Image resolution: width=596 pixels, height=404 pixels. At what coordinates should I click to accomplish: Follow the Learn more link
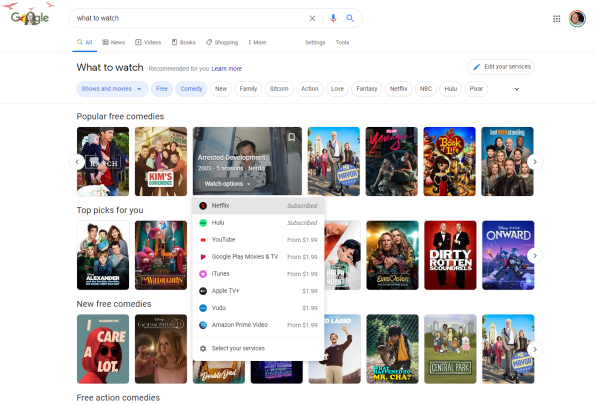[227, 69]
